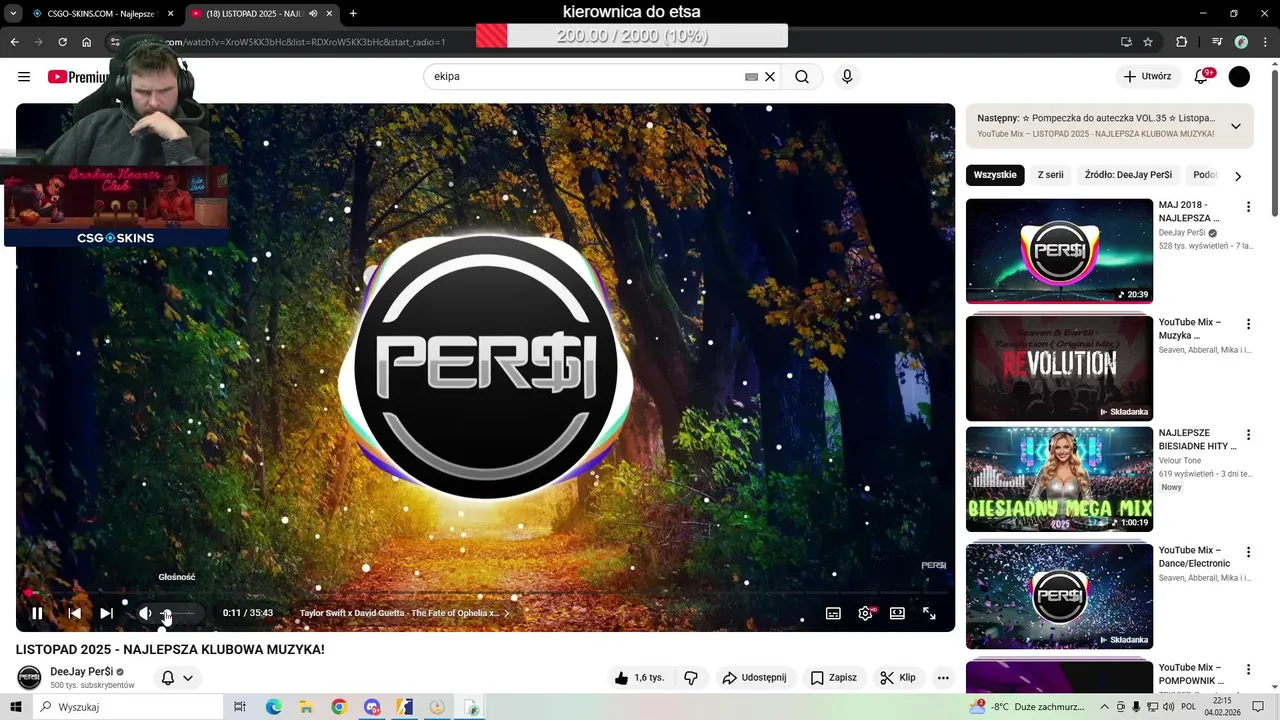Screen dimensions: 1280x720
Task: Install app via address bar icon
Action: [x=1126, y=42]
